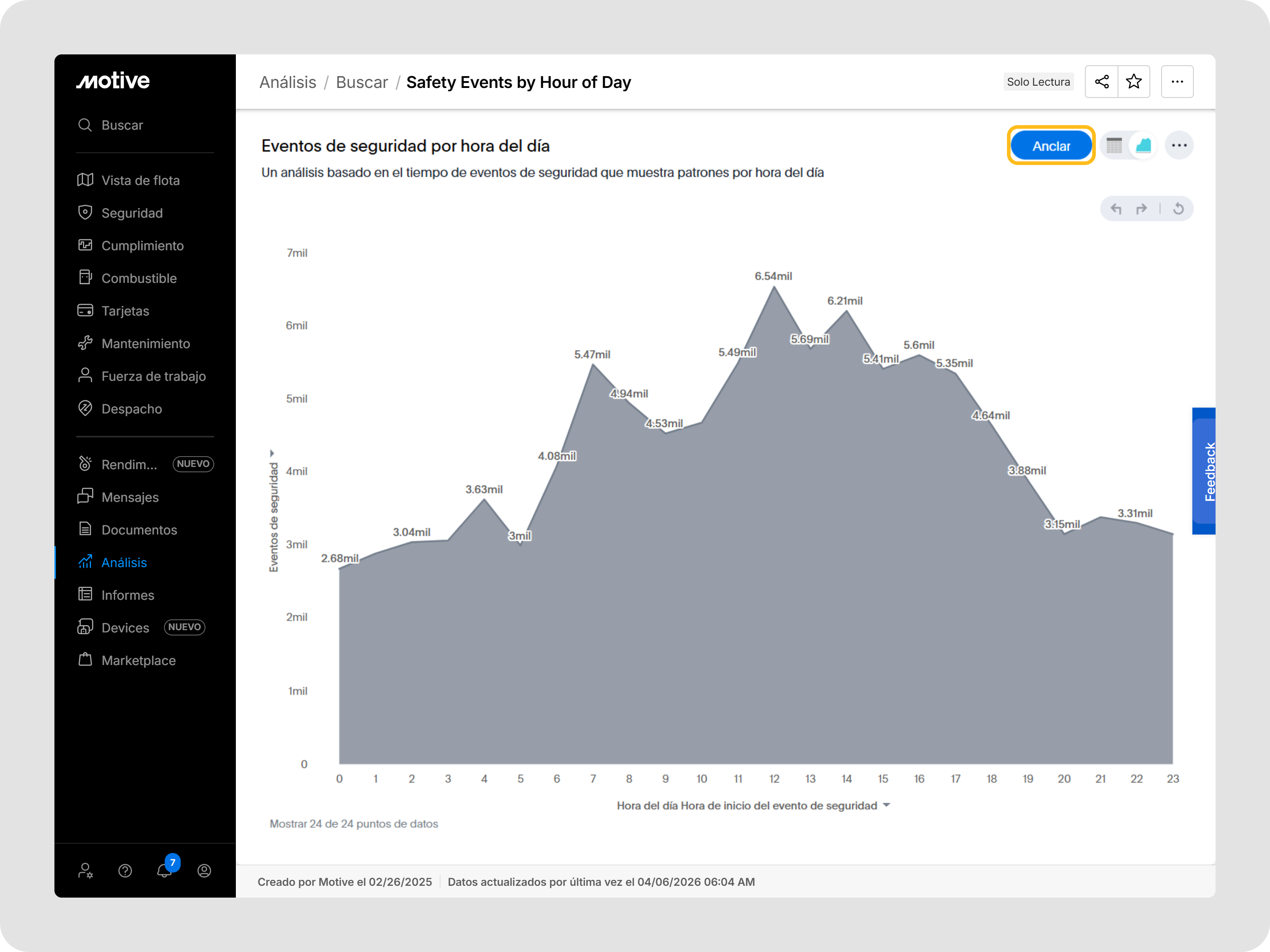Star this report as favorite
Viewport: 1270px width, 952px height.
click(1134, 82)
